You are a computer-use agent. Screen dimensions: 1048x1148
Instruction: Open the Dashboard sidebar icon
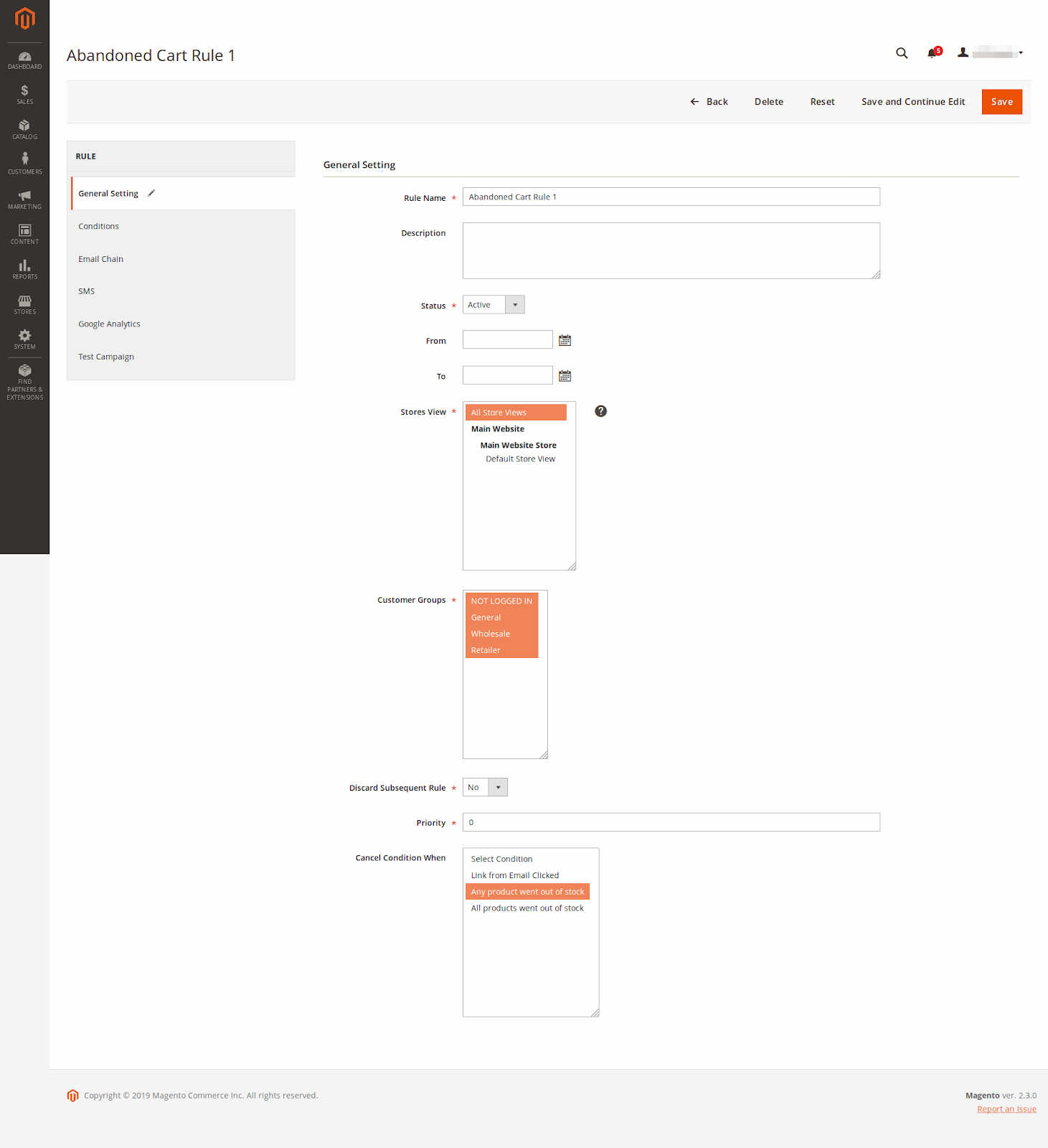pyautogui.click(x=24, y=61)
